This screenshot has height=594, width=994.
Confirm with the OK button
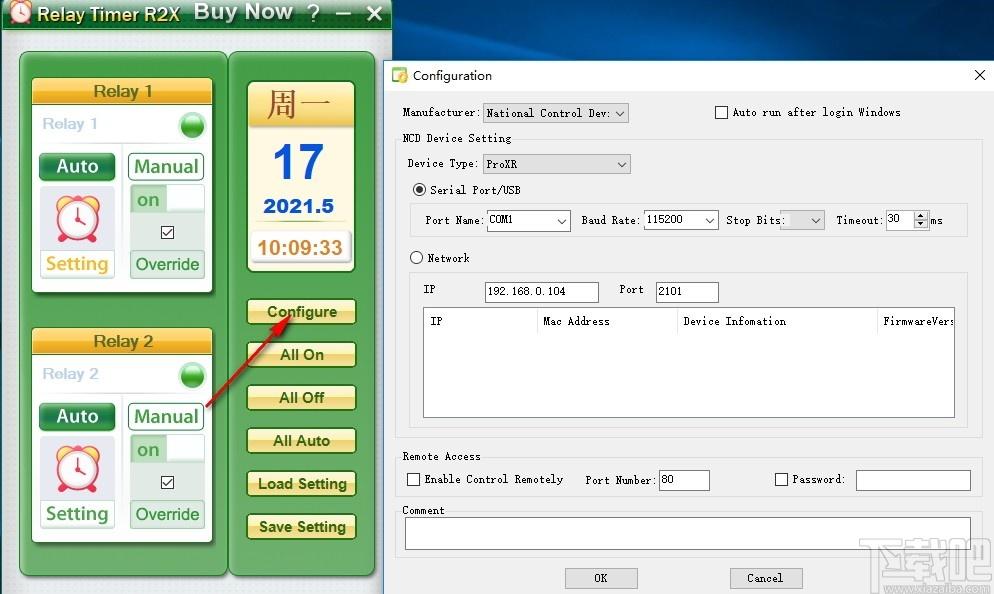coord(601,578)
